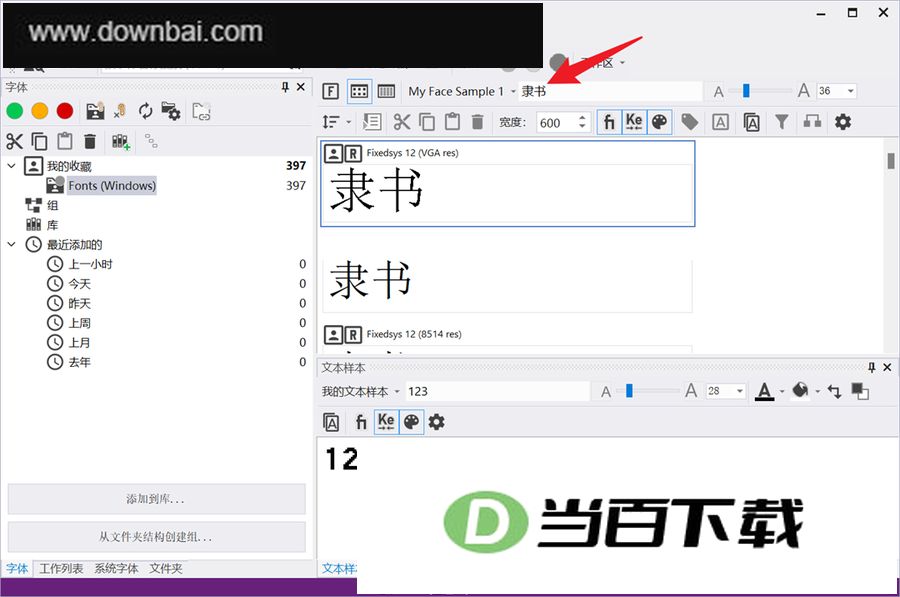Click the orange status circle in the 字体 panel

tap(40, 111)
